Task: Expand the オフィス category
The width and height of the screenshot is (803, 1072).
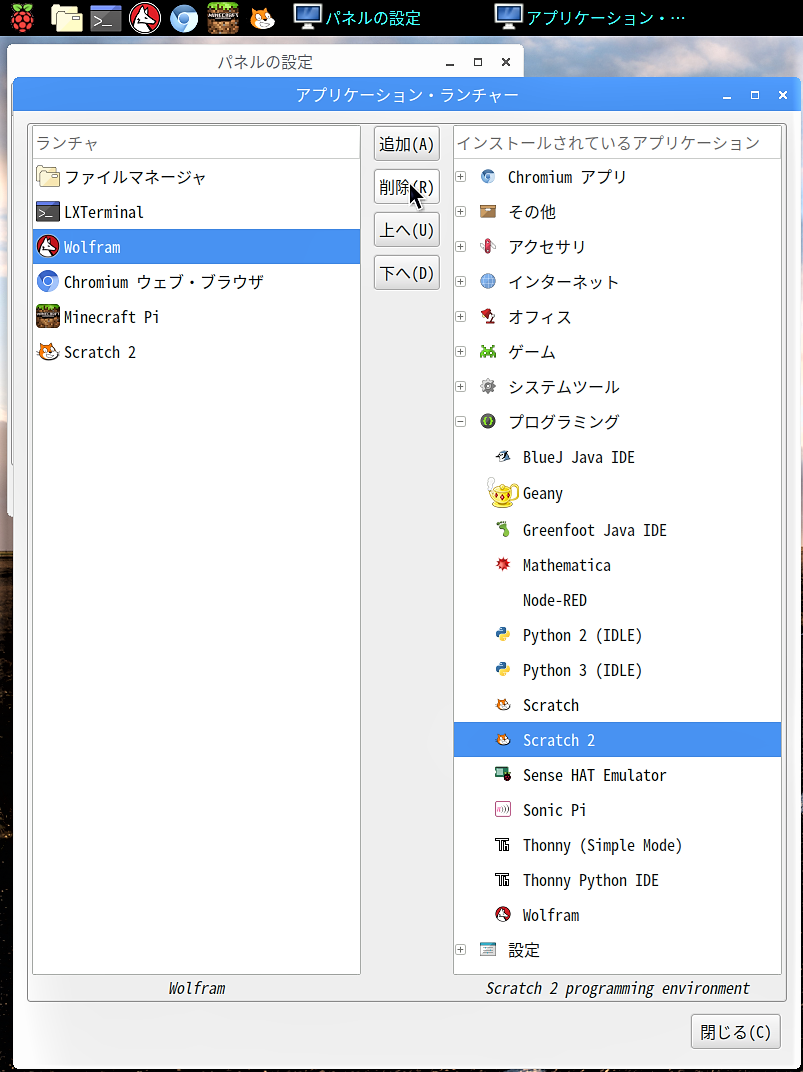Action: pos(461,317)
